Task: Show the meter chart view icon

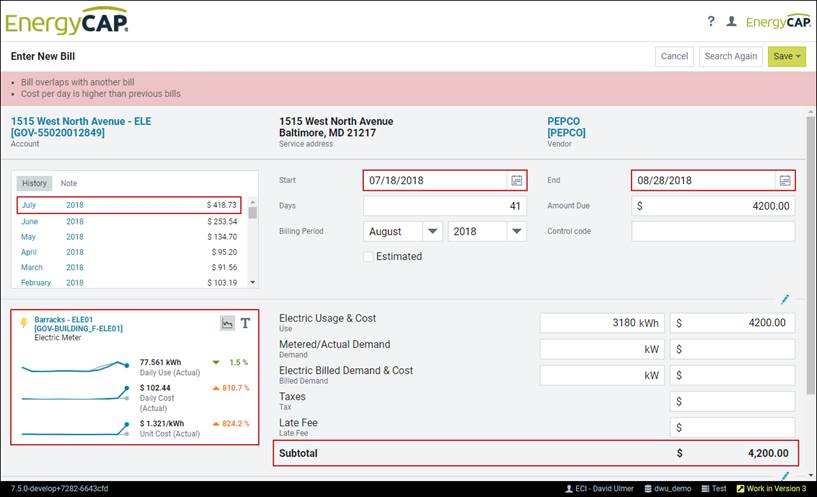Action: [227, 323]
